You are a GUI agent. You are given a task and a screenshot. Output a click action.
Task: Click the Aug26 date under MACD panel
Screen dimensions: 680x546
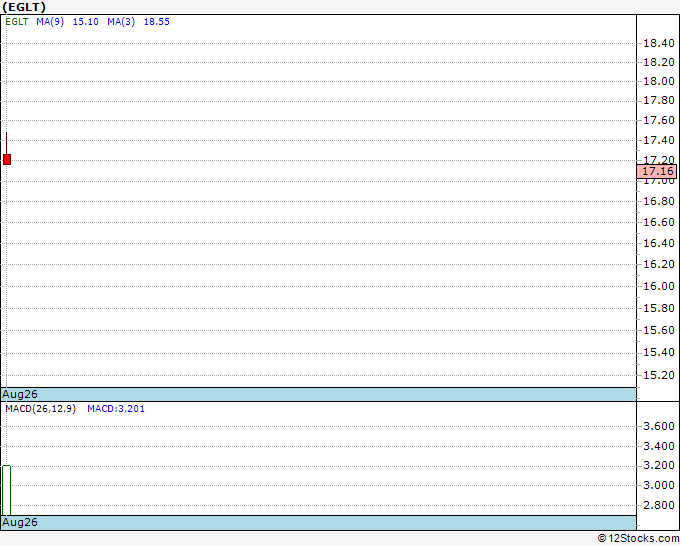(20, 522)
